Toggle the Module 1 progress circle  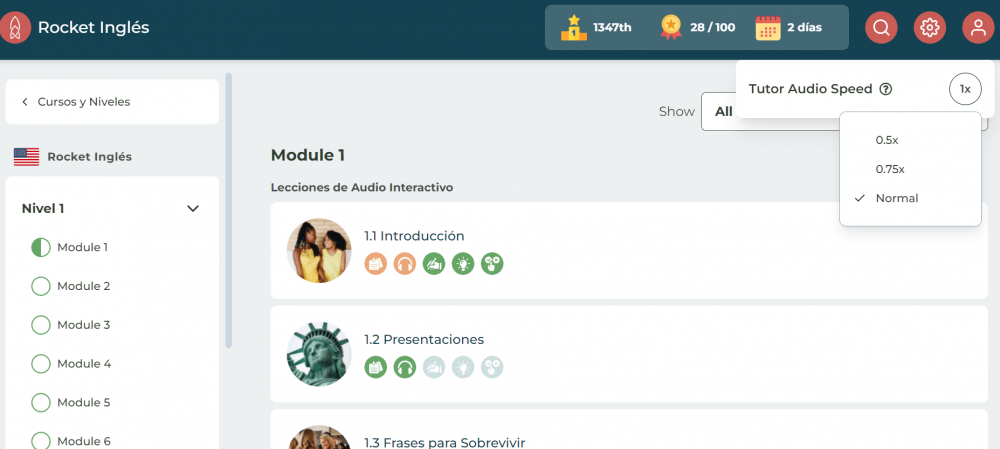pos(41,247)
